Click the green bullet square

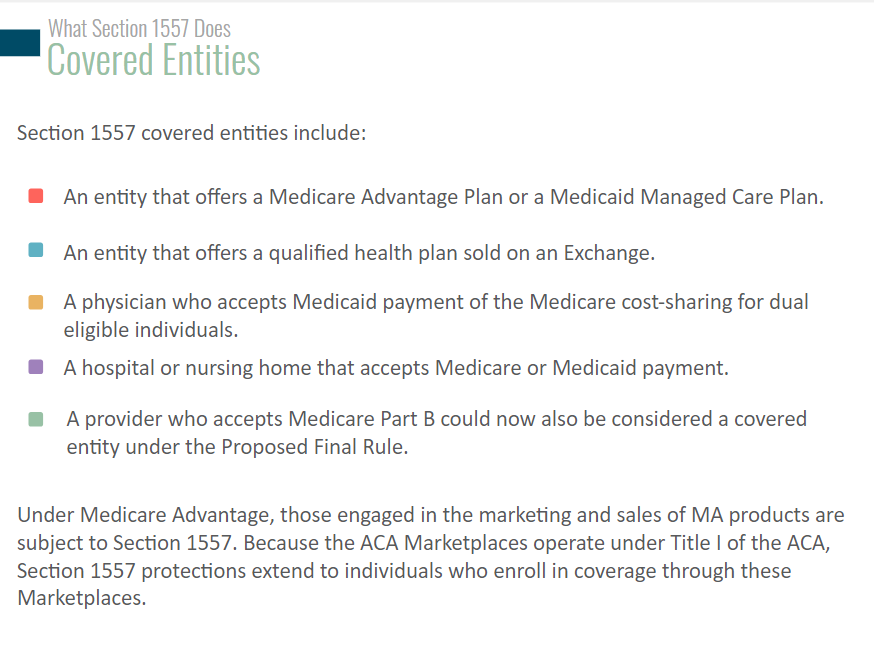tap(36, 419)
